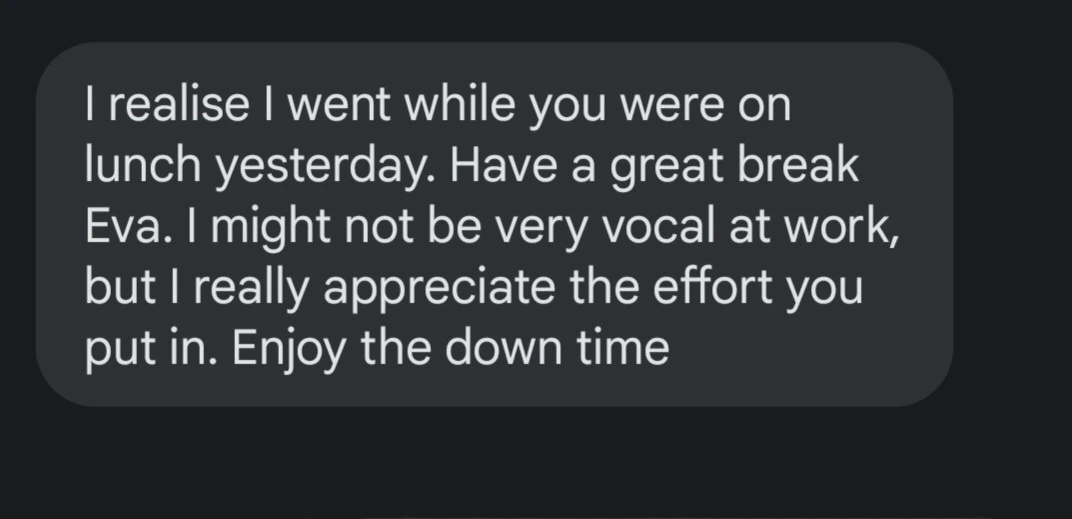Click the word "went" in the first line
The image size is (1072, 519).
(338, 106)
